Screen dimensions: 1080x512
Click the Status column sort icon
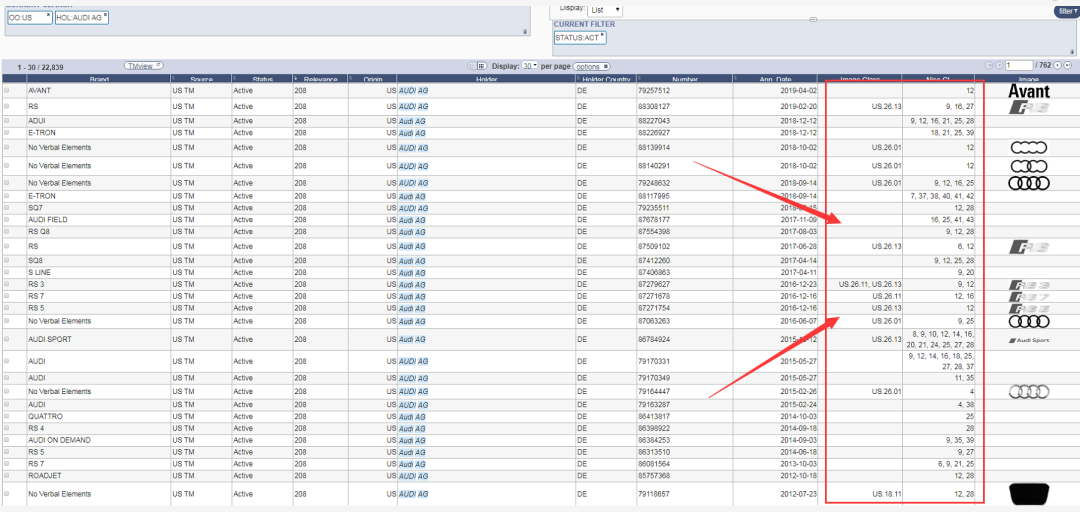(234, 78)
